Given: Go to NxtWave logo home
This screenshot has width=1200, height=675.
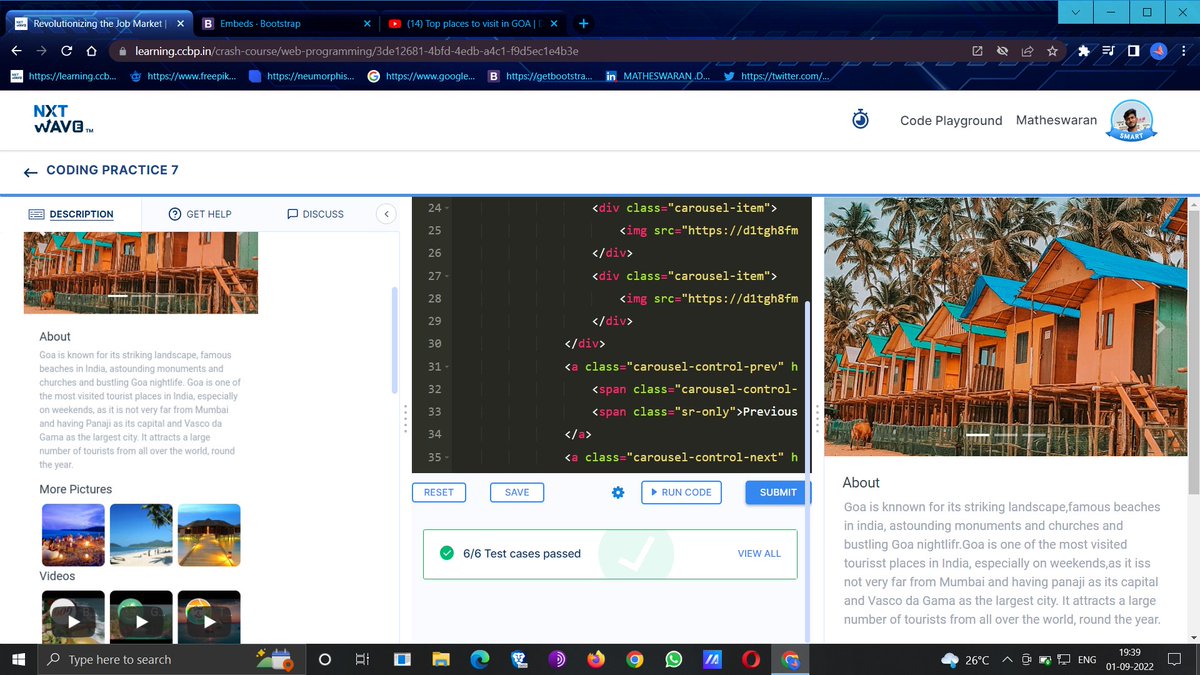Looking at the screenshot, I should point(63,120).
